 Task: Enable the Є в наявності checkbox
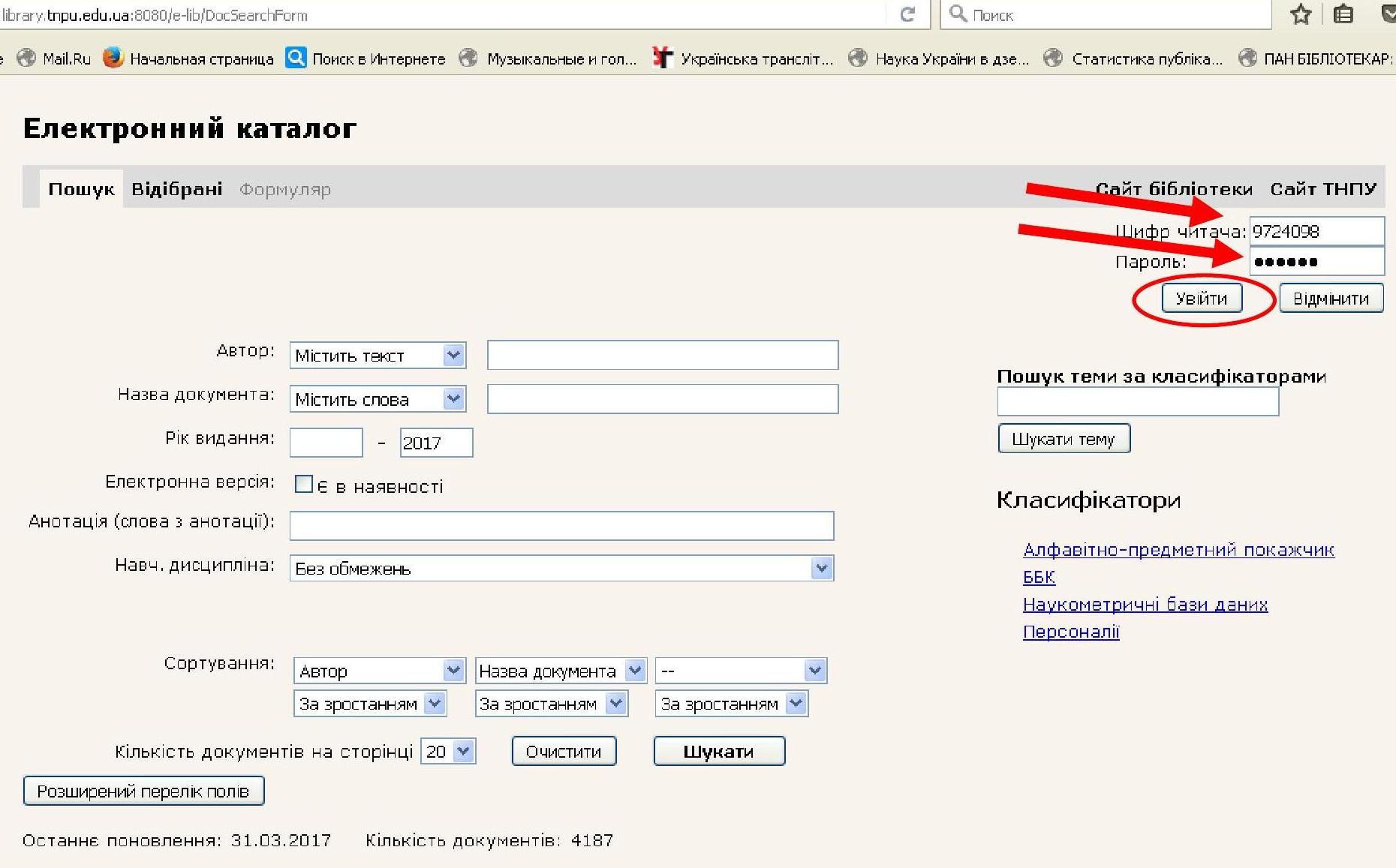pyautogui.click(x=304, y=484)
